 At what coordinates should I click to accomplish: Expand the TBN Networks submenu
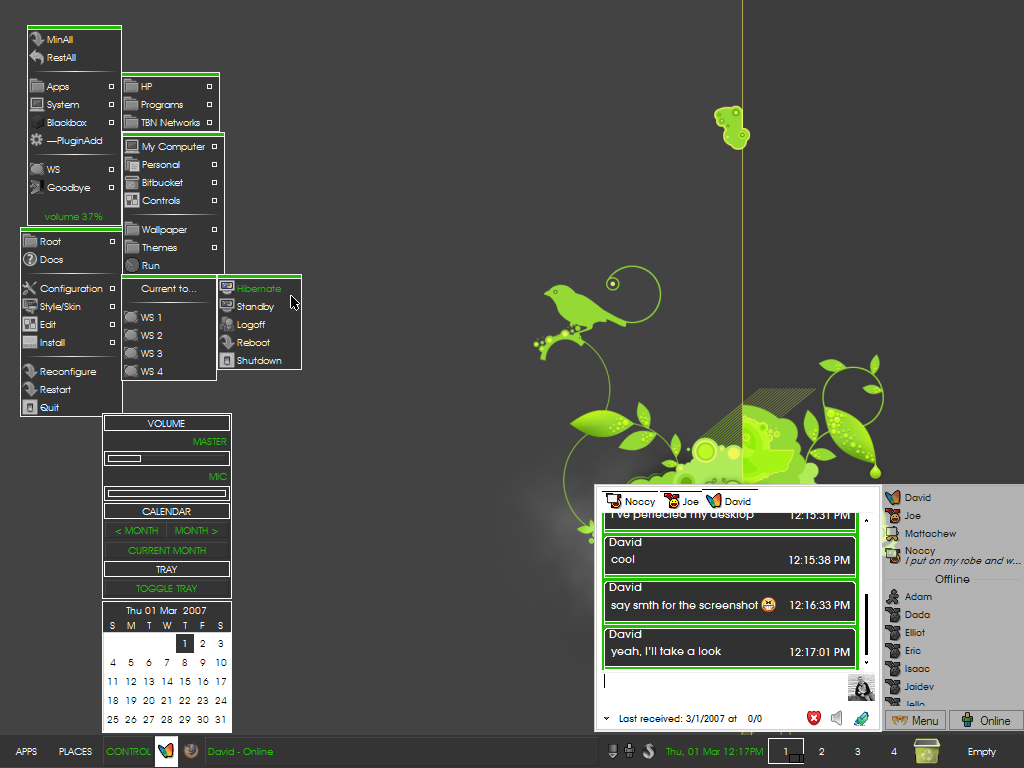(209, 122)
